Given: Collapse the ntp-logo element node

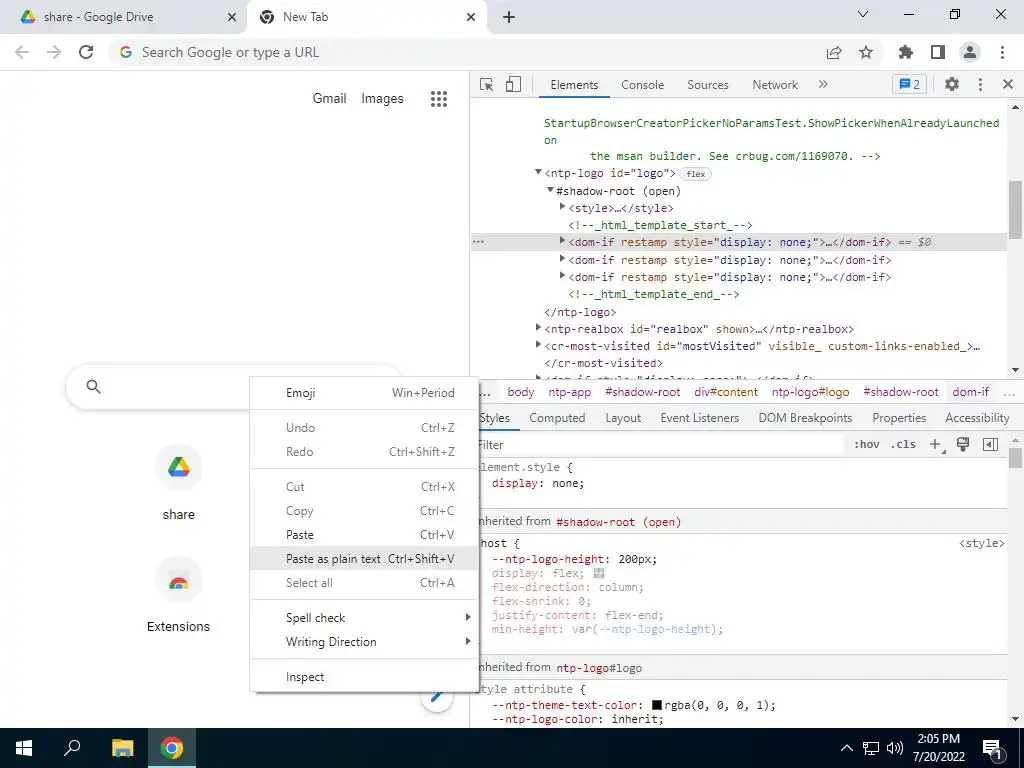Looking at the screenshot, I should [538, 172].
